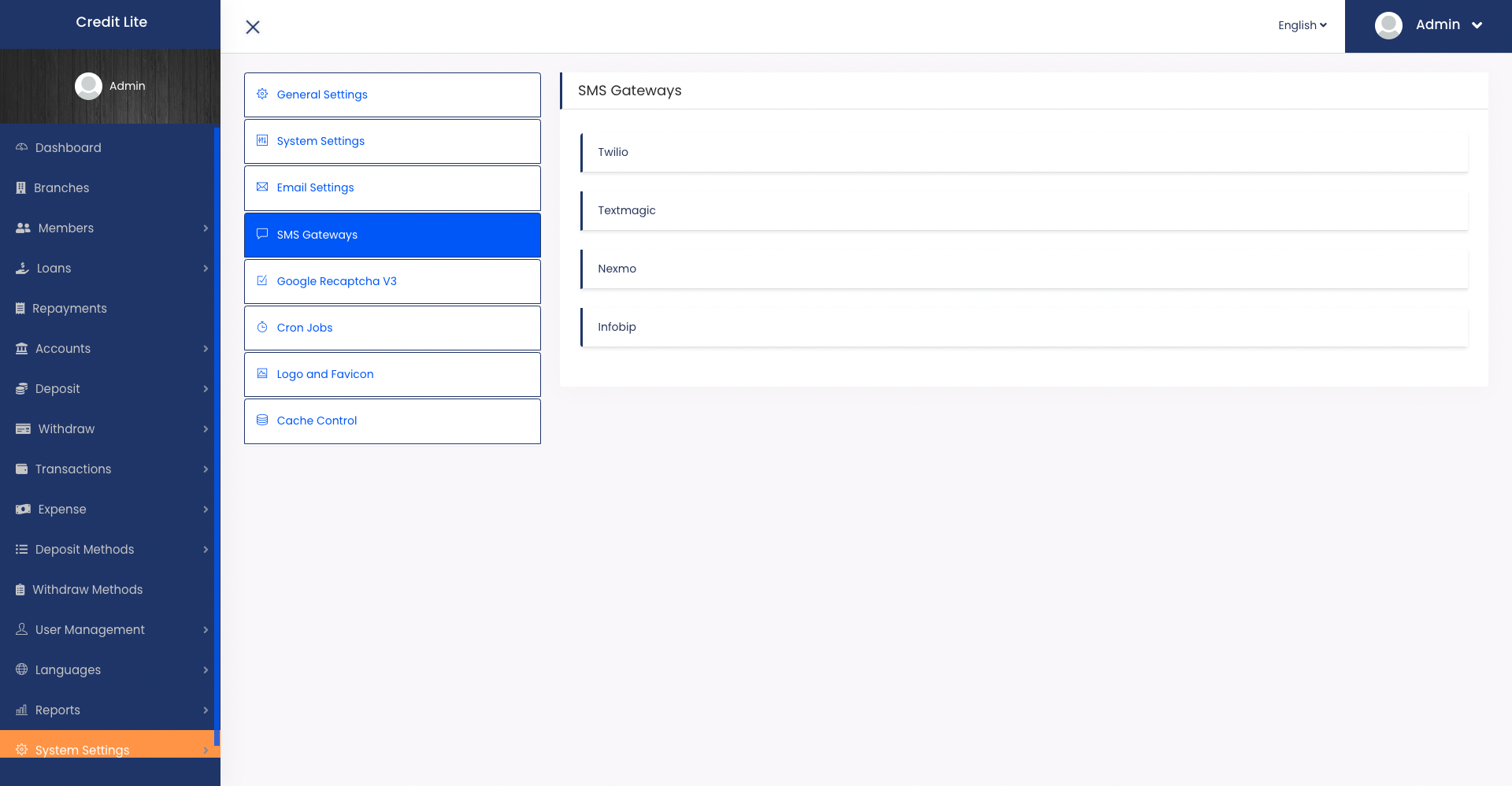1512x786 pixels.
Task: Expand the Deposit Methods submenu chevron
Action: click(206, 549)
